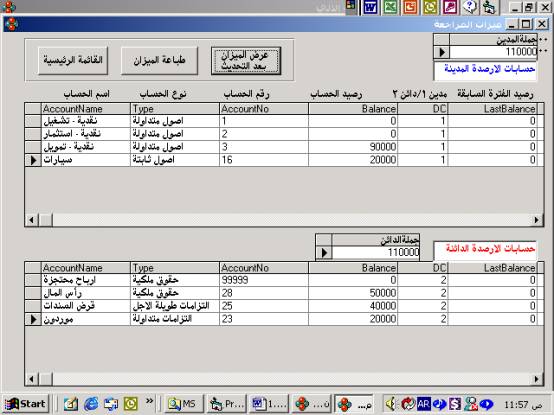Open Outlook from the Office shortcut bar
The image size is (554, 415).
(430, 7)
